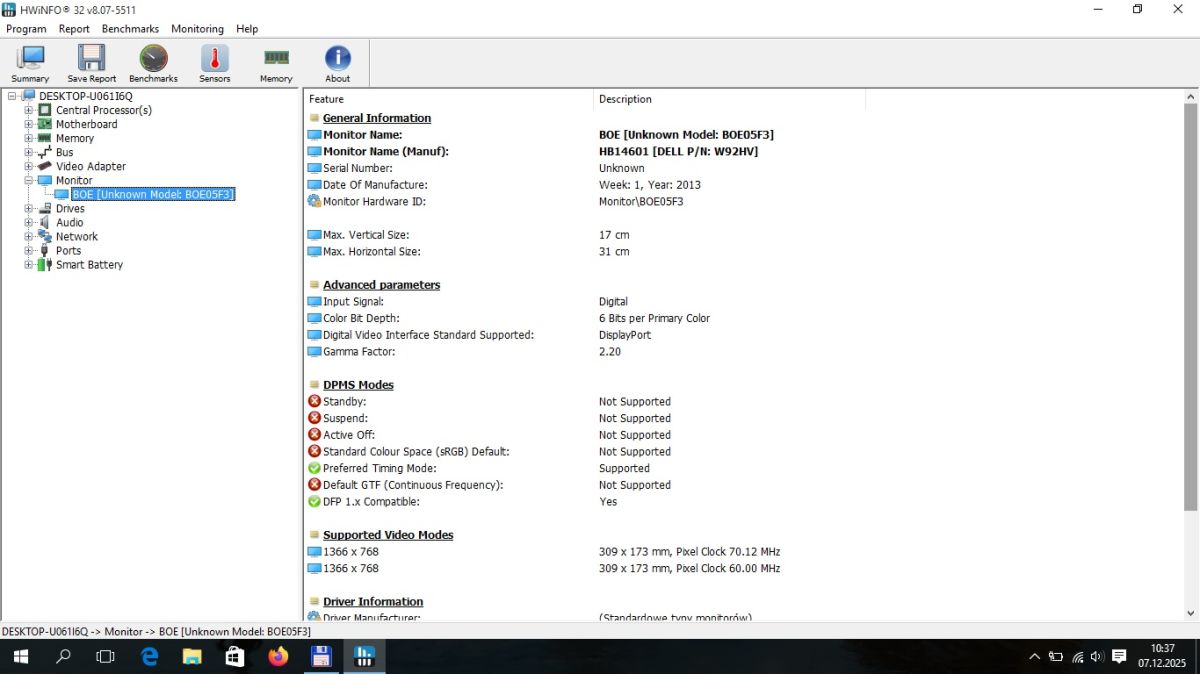Select Network in the tree
This screenshot has height=674, width=1200.
[x=76, y=236]
